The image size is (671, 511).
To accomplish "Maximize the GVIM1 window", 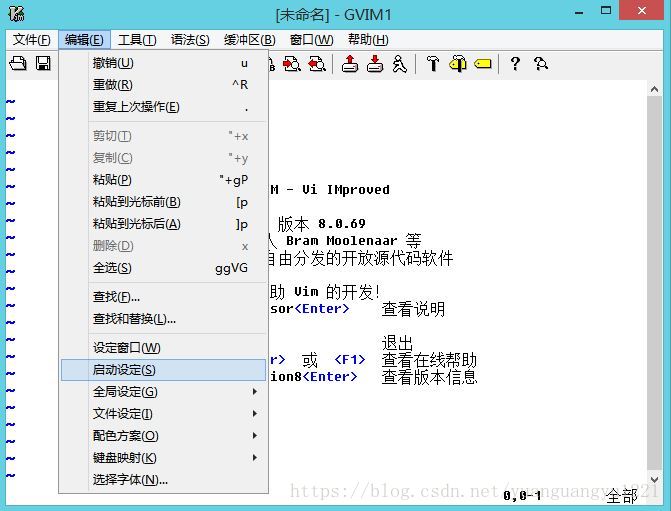I will click(606, 11).
